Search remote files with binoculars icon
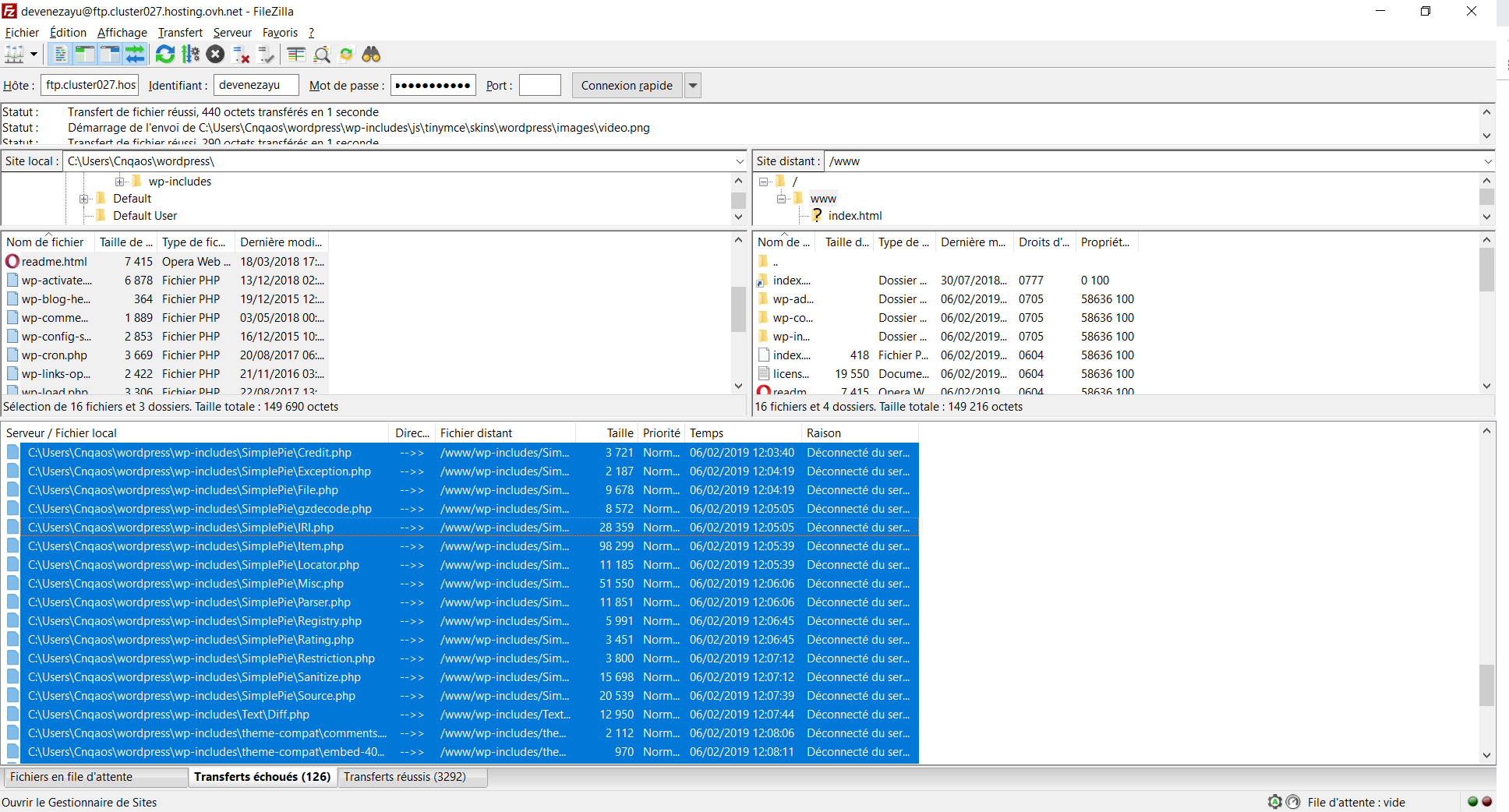 click(x=371, y=55)
